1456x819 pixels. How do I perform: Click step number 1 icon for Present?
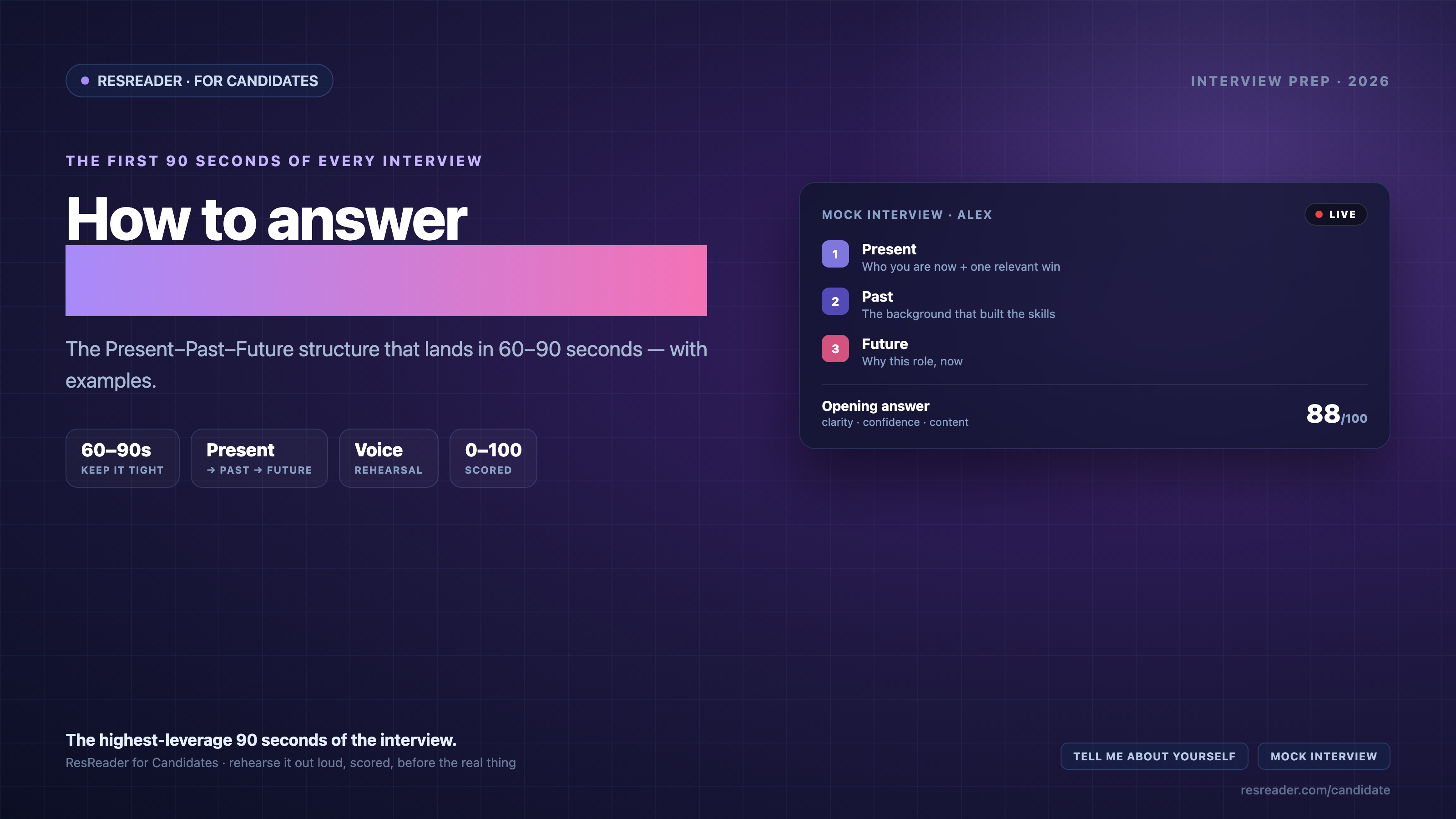pyautogui.click(x=835, y=254)
